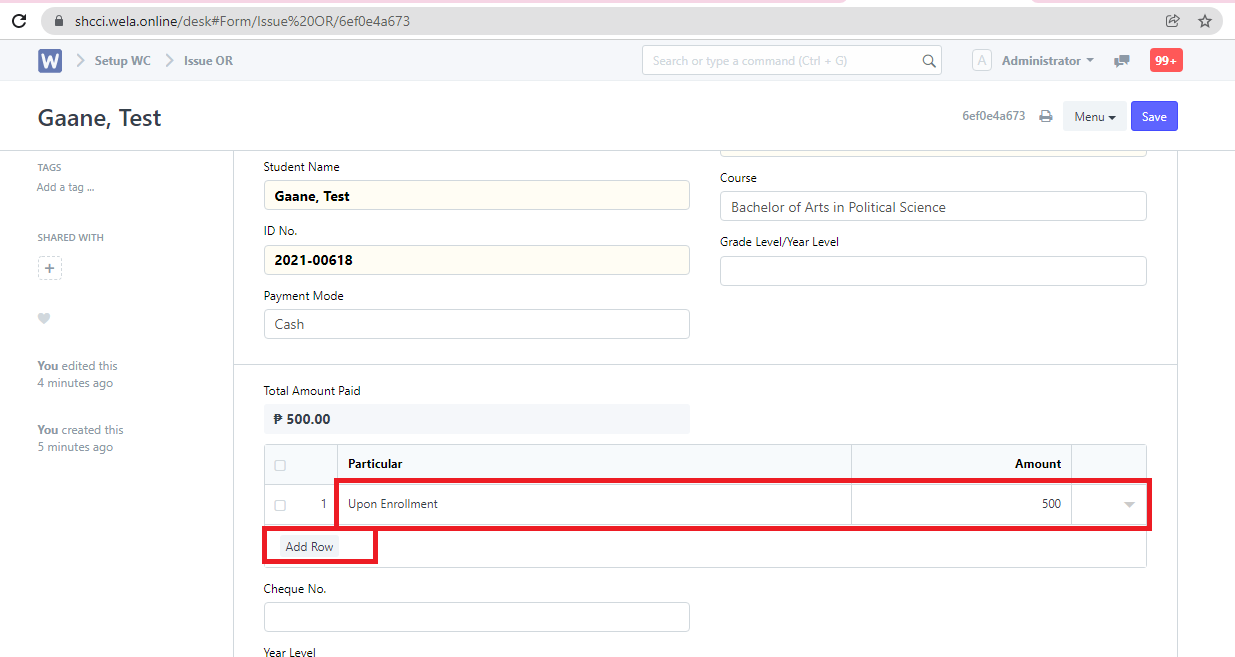Click the plus icon under Shared With
Image resolution: width=1235 pixels, height=657 pixels.
coord(50,268)
